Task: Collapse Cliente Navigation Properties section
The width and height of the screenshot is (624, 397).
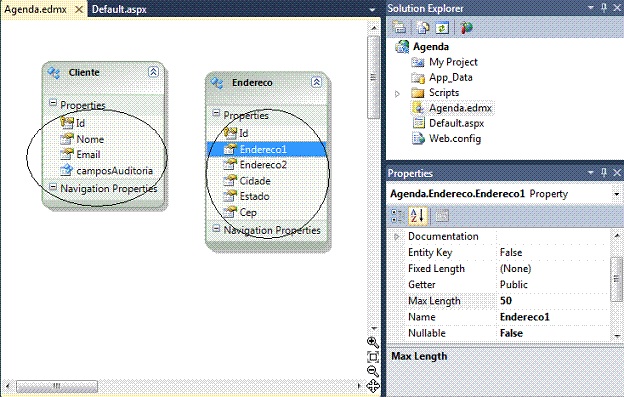Action: click(x=53, y=186)
